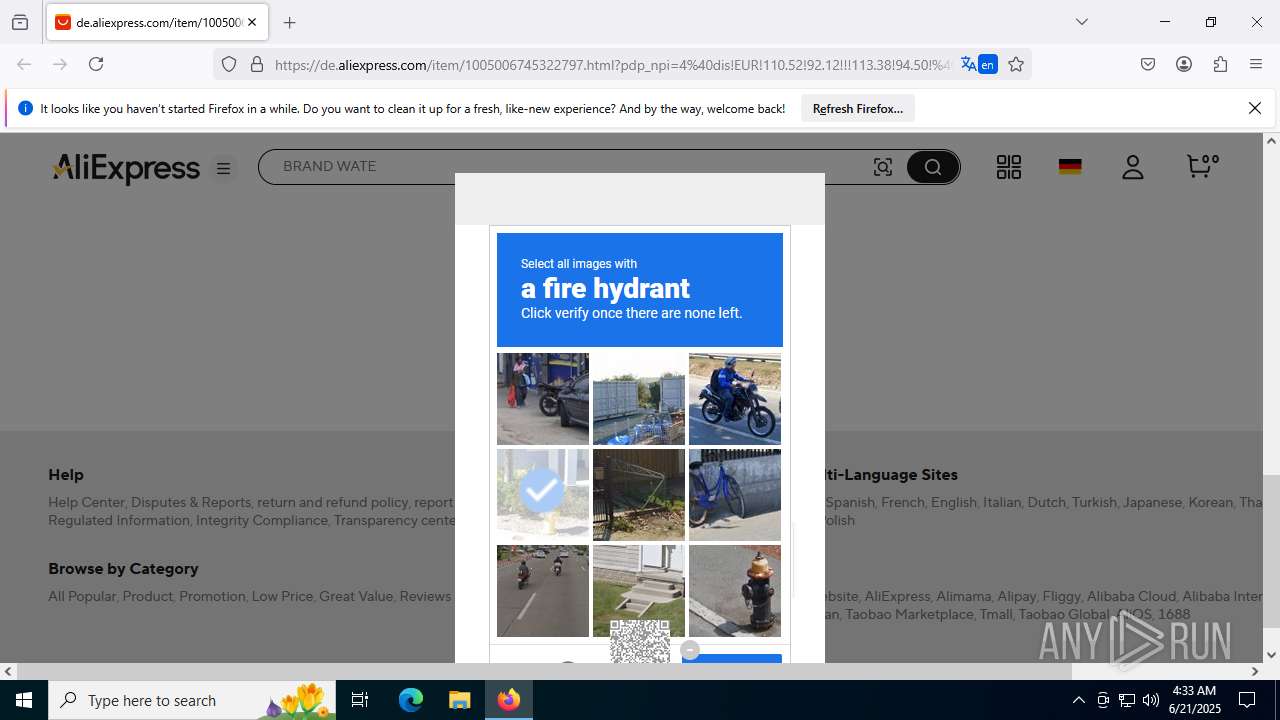Open the 'Taobao Marketplace' footer link

(909, 614)
